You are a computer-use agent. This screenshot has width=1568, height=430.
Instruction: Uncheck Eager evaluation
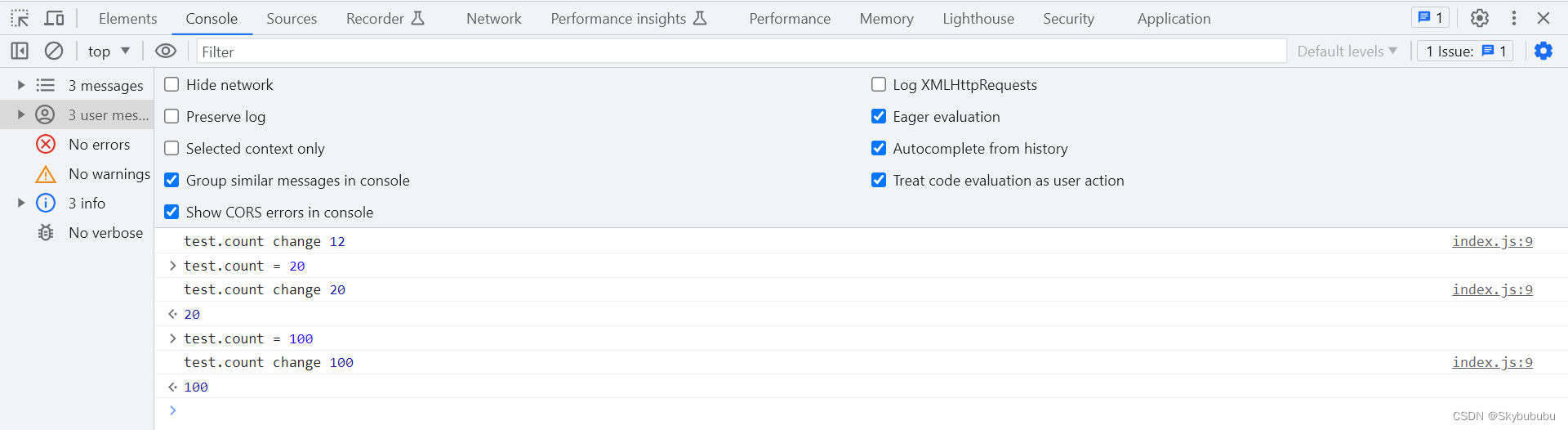(x=879, y=117)
